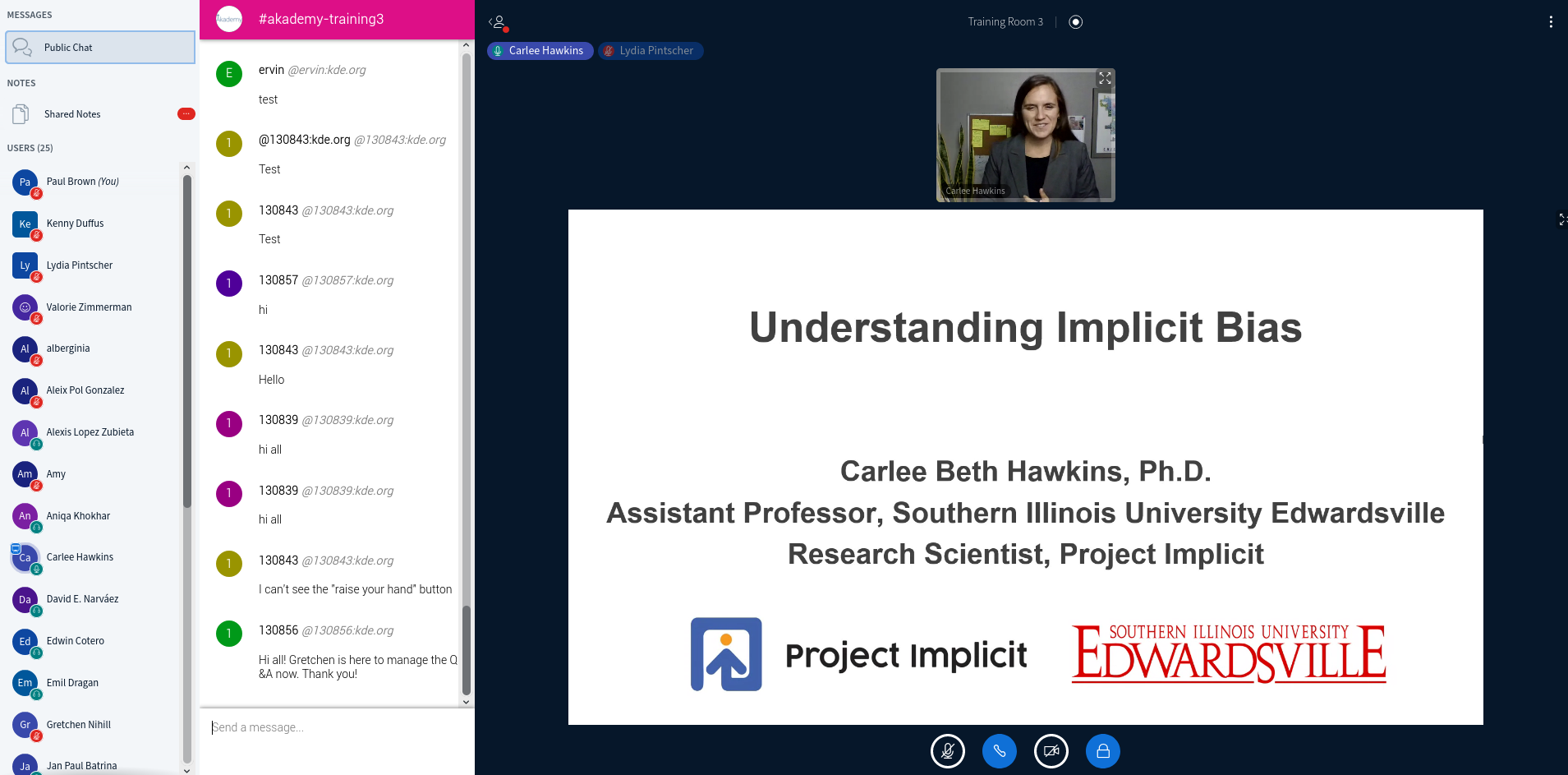1568x775 pixels.
Task: Open the Valorie Zimmerman user menu
Action: coord(93,307)
